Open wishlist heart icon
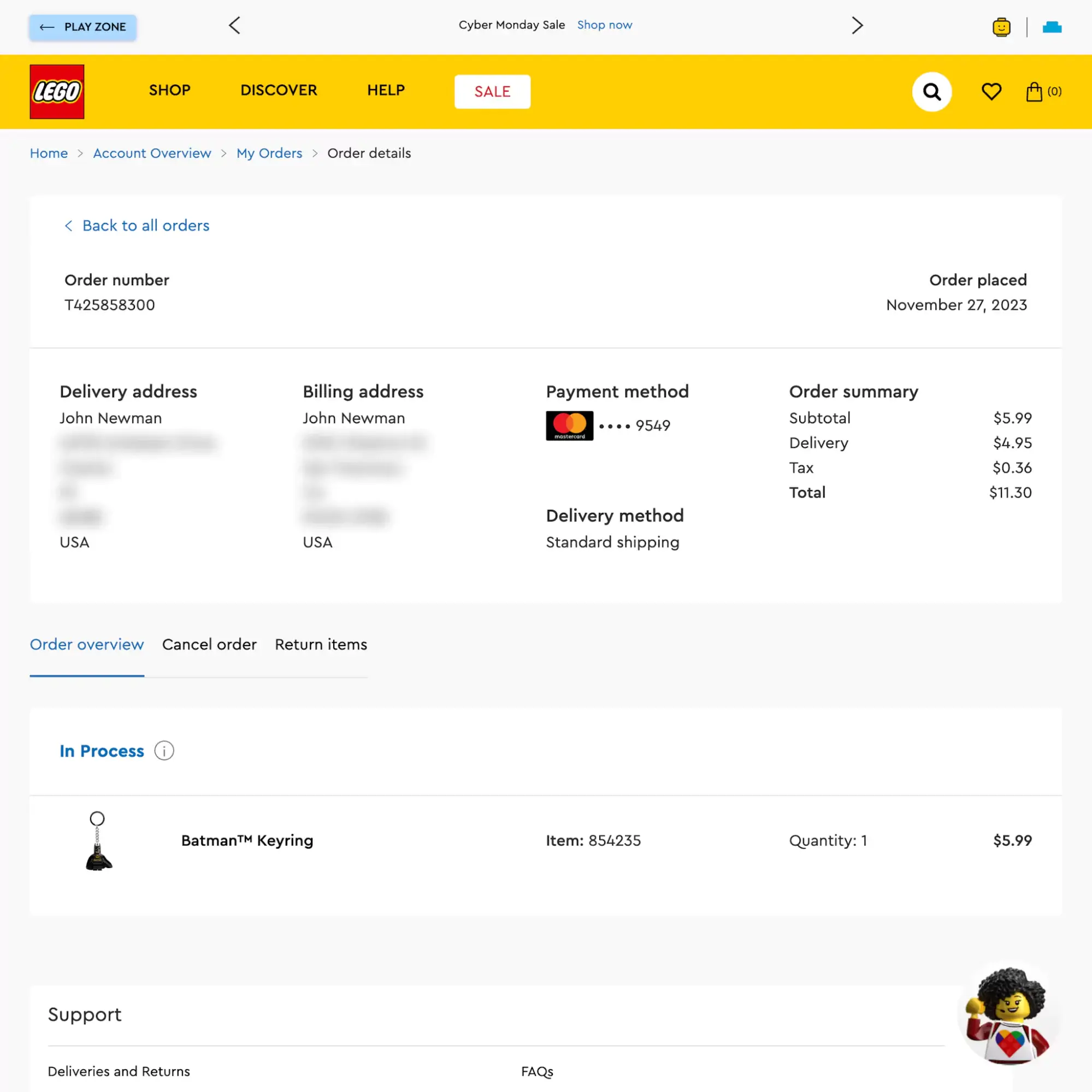This screenshot has height=1092, width=1092. click(991, 92)
